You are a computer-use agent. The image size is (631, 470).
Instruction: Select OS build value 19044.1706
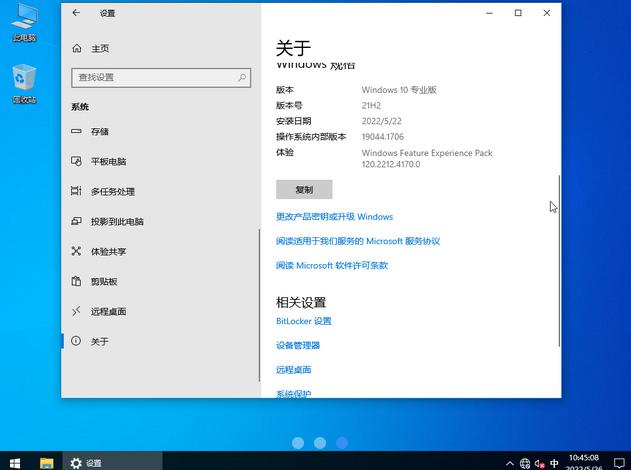pyautogui.click(x=383, y=136)
